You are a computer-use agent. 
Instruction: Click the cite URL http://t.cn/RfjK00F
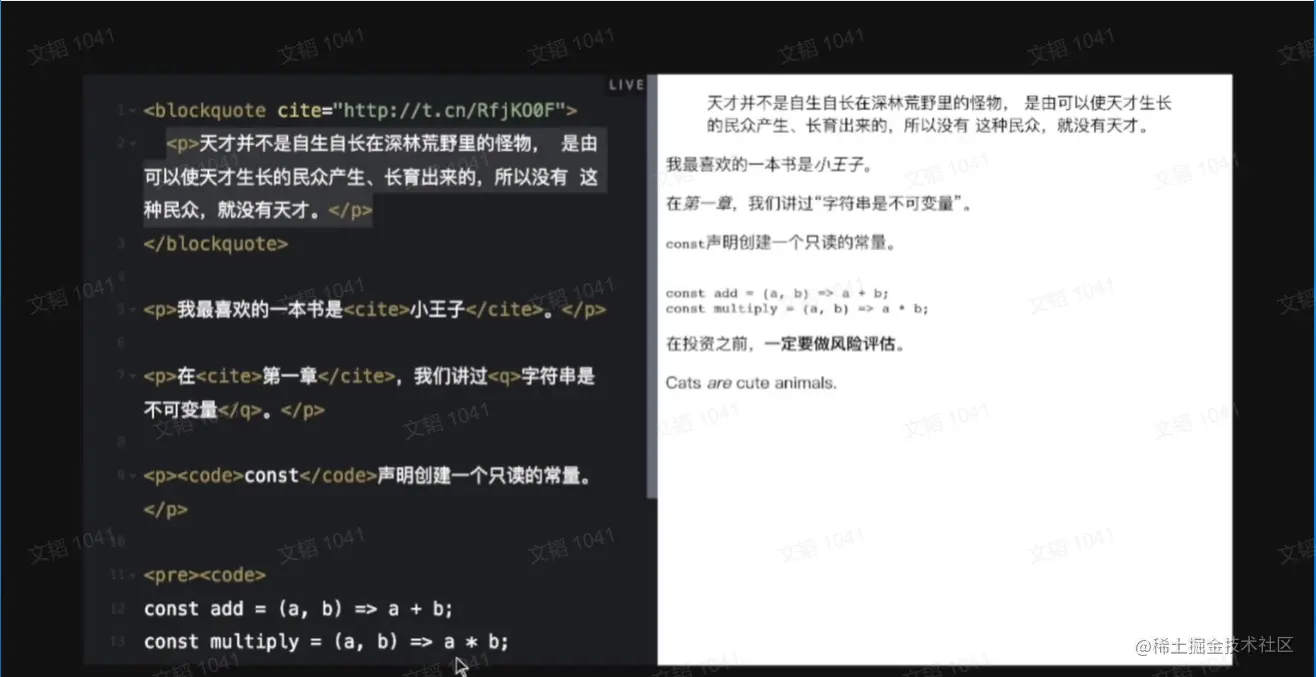click(x=451, y=110)
